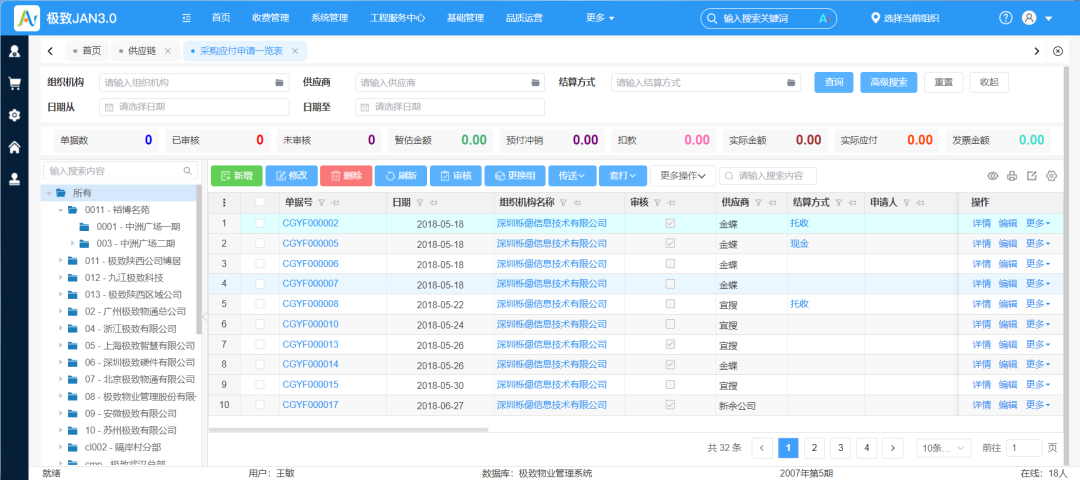
Task: Click the person icon in left sidebar
Action: click(x=14, y=51)
